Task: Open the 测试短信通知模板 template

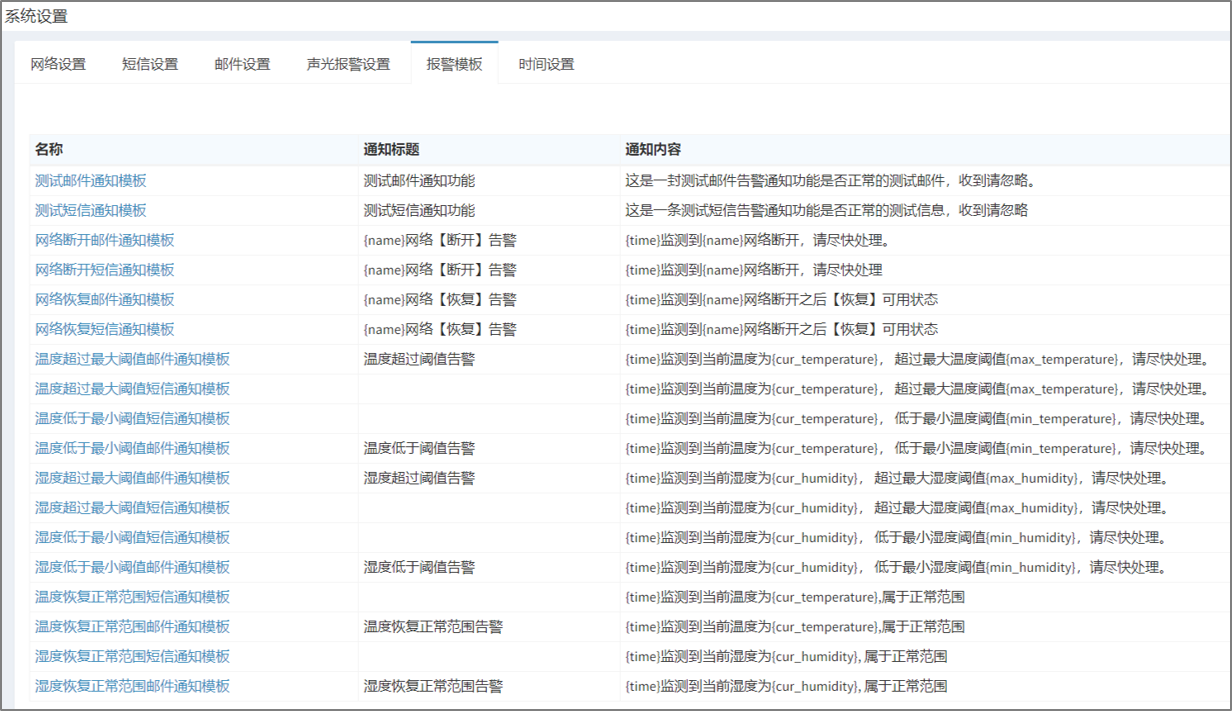Action: click(x=88, y=211)
